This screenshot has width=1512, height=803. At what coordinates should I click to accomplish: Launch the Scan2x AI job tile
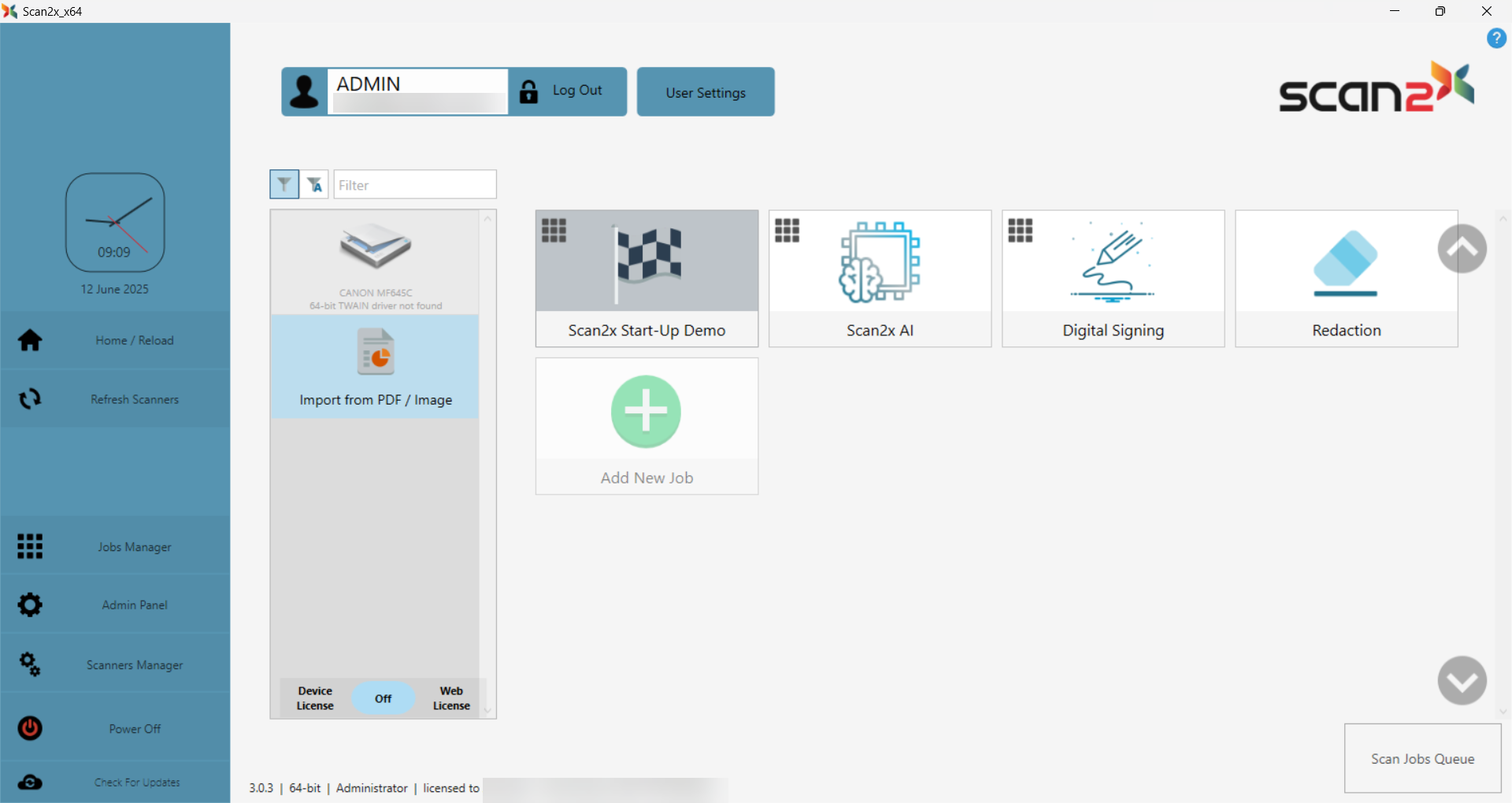click(x=880, y=278)
